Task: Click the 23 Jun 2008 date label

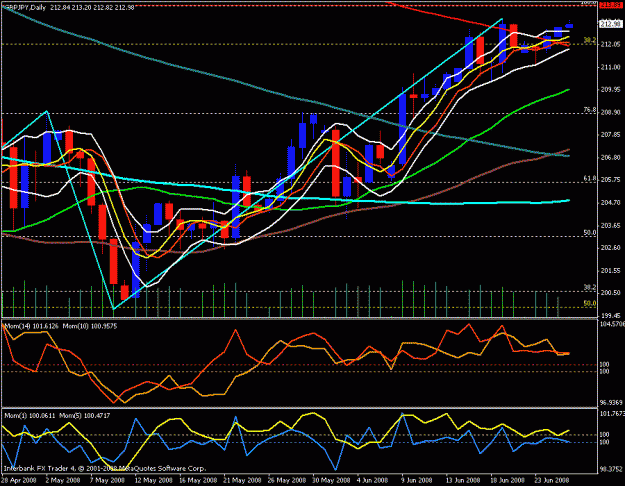Action: coord(552,480)
